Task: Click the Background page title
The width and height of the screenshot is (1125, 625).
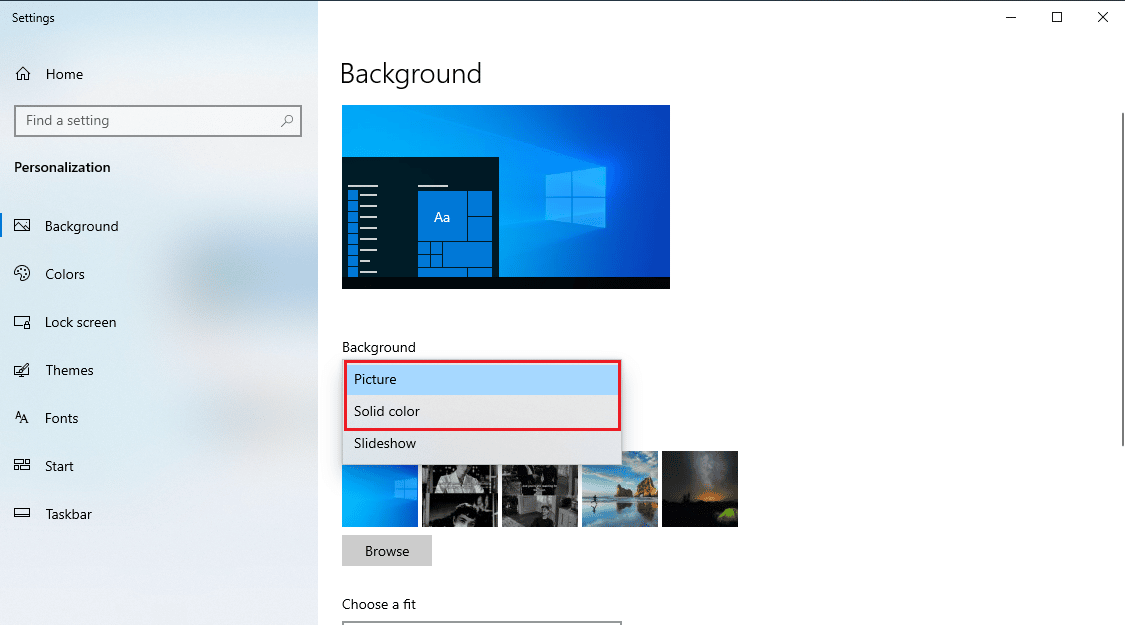Action: (x=410, y=74)
